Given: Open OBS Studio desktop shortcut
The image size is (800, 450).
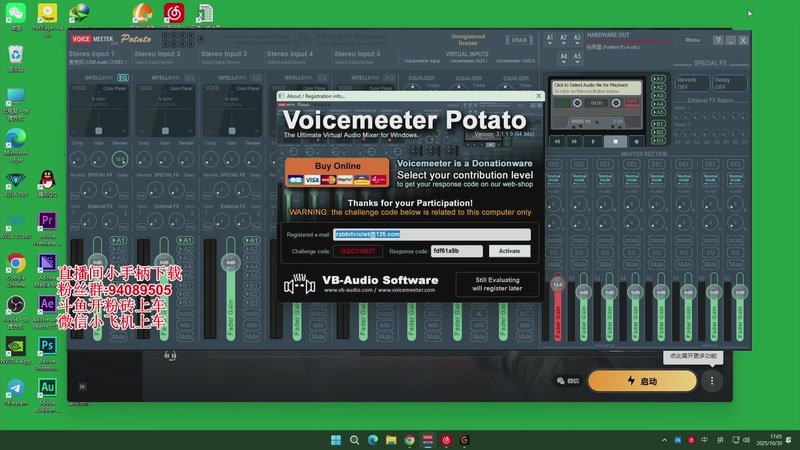Looking at the screenshot, I should pyautogui.click(x=16, y=312).
